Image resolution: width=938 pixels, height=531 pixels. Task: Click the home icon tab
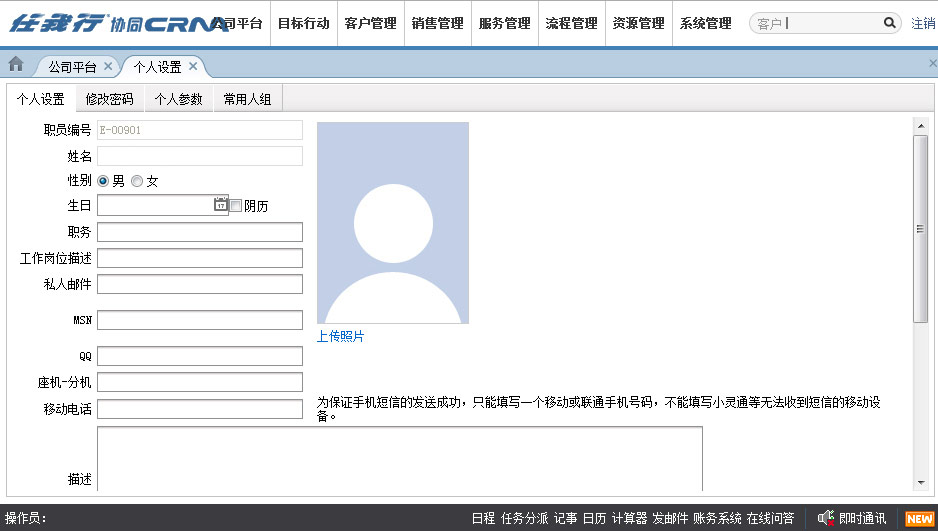point(16,65)
